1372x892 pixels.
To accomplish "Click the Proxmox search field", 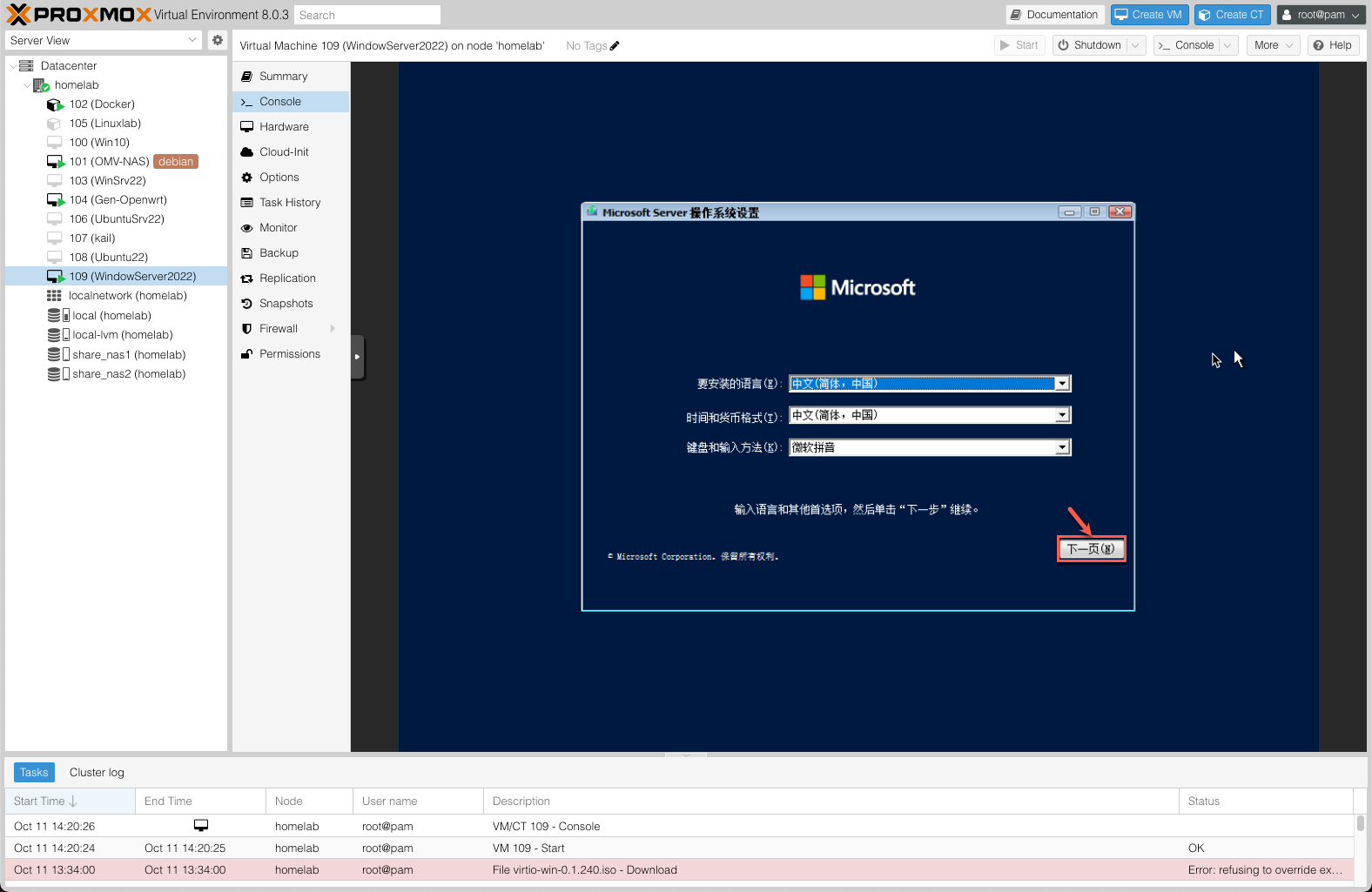I will (367, 15).
